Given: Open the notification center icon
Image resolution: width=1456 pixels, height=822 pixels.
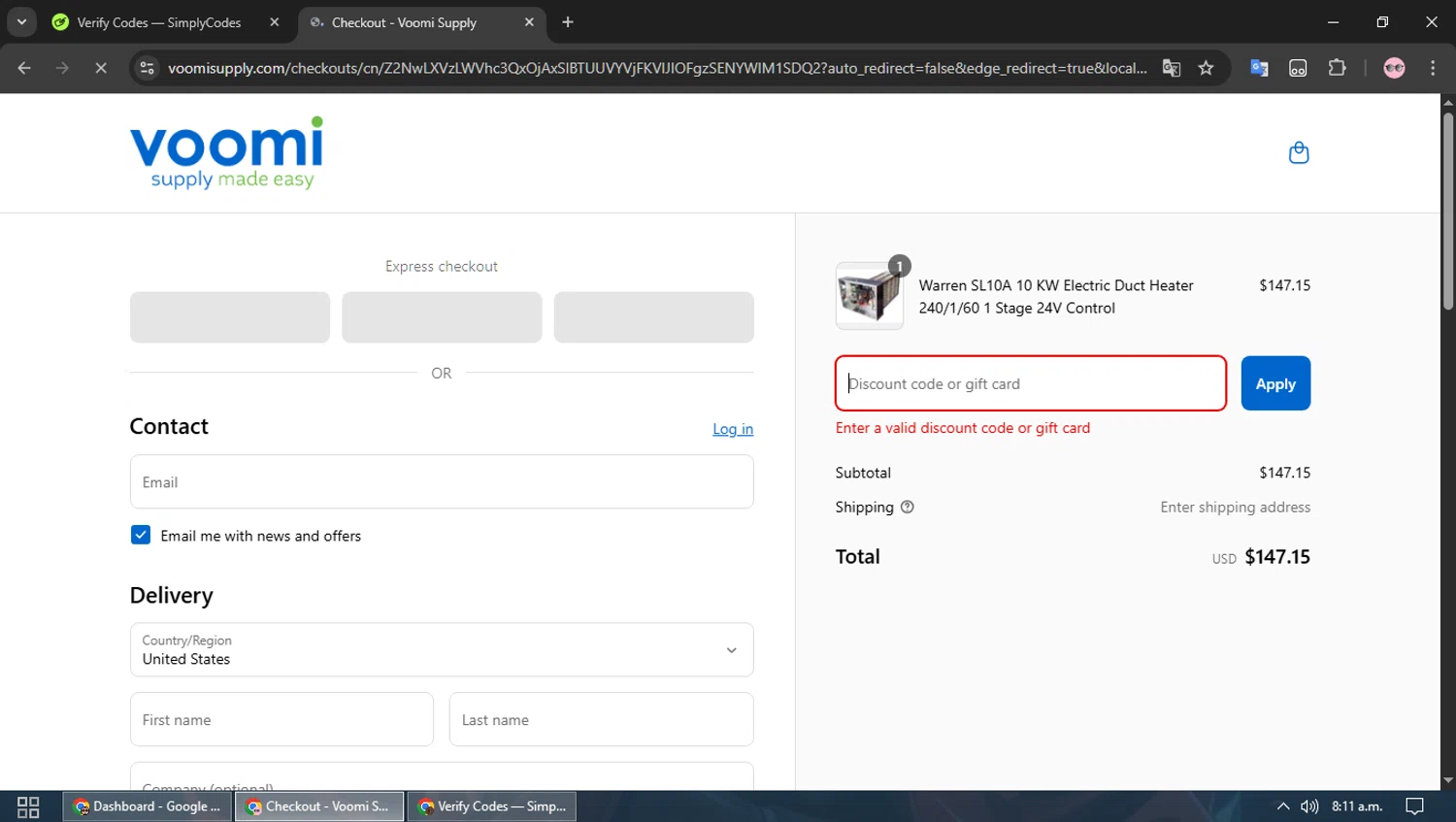Looking at the screenshot, I should 1415,806.
